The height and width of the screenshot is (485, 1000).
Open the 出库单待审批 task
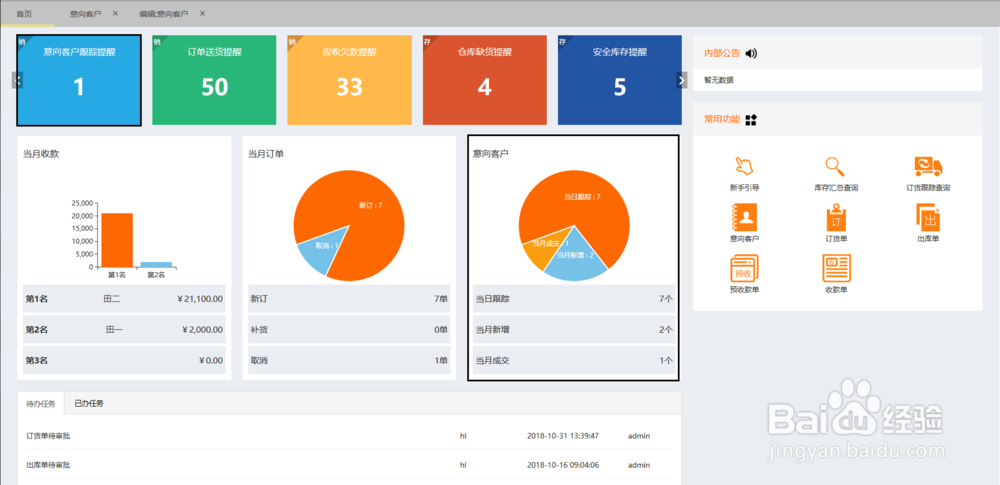tap(48, 465)
